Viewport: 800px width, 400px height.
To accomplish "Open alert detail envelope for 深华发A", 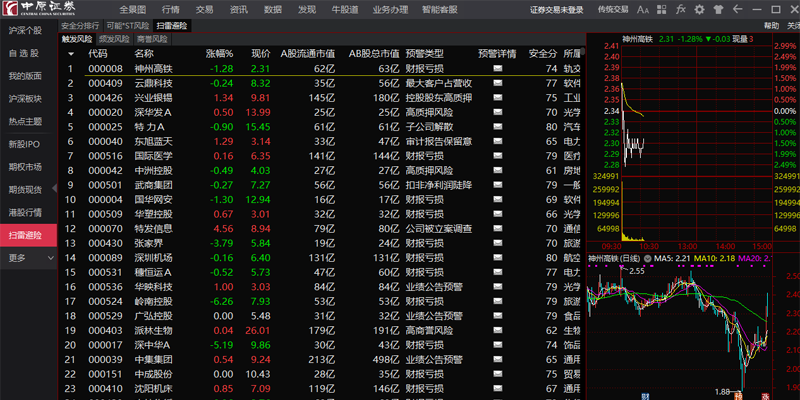I will click(497, 112).
